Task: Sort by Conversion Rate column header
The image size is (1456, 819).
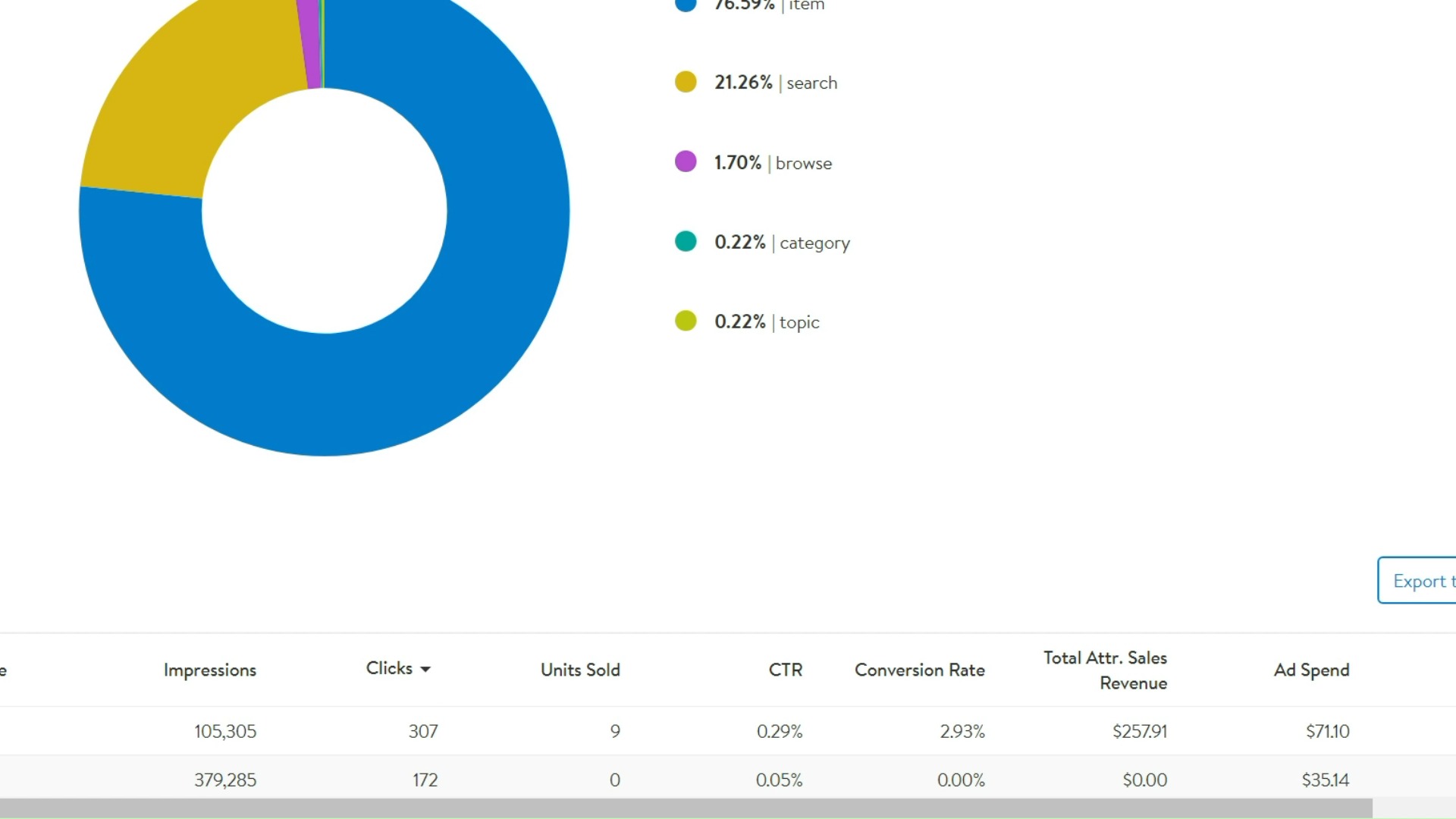Action: pos(919,670)
